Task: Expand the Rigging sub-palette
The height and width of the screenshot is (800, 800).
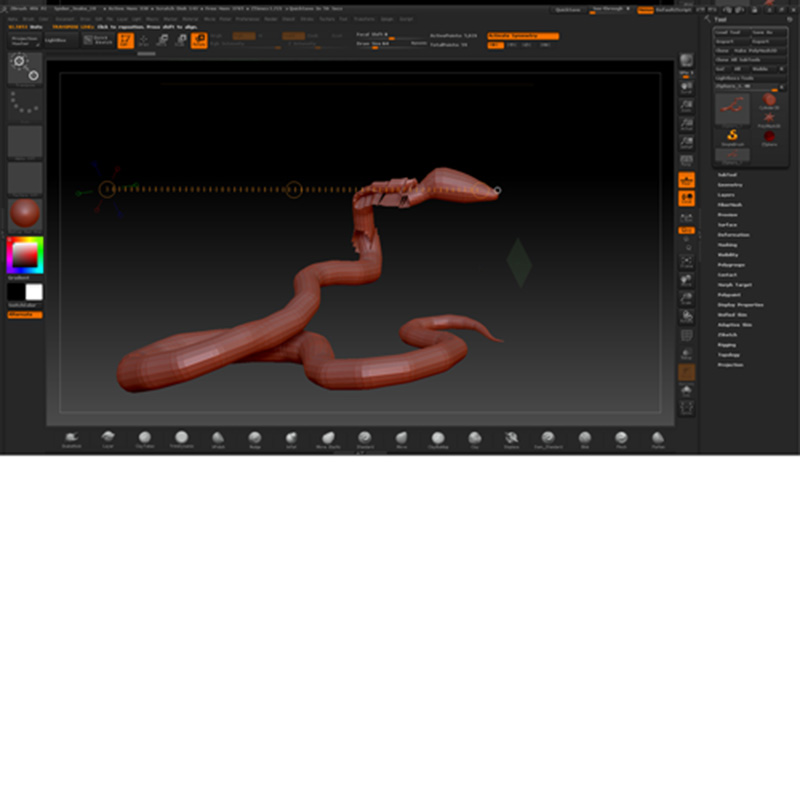Action: point(727,345)
